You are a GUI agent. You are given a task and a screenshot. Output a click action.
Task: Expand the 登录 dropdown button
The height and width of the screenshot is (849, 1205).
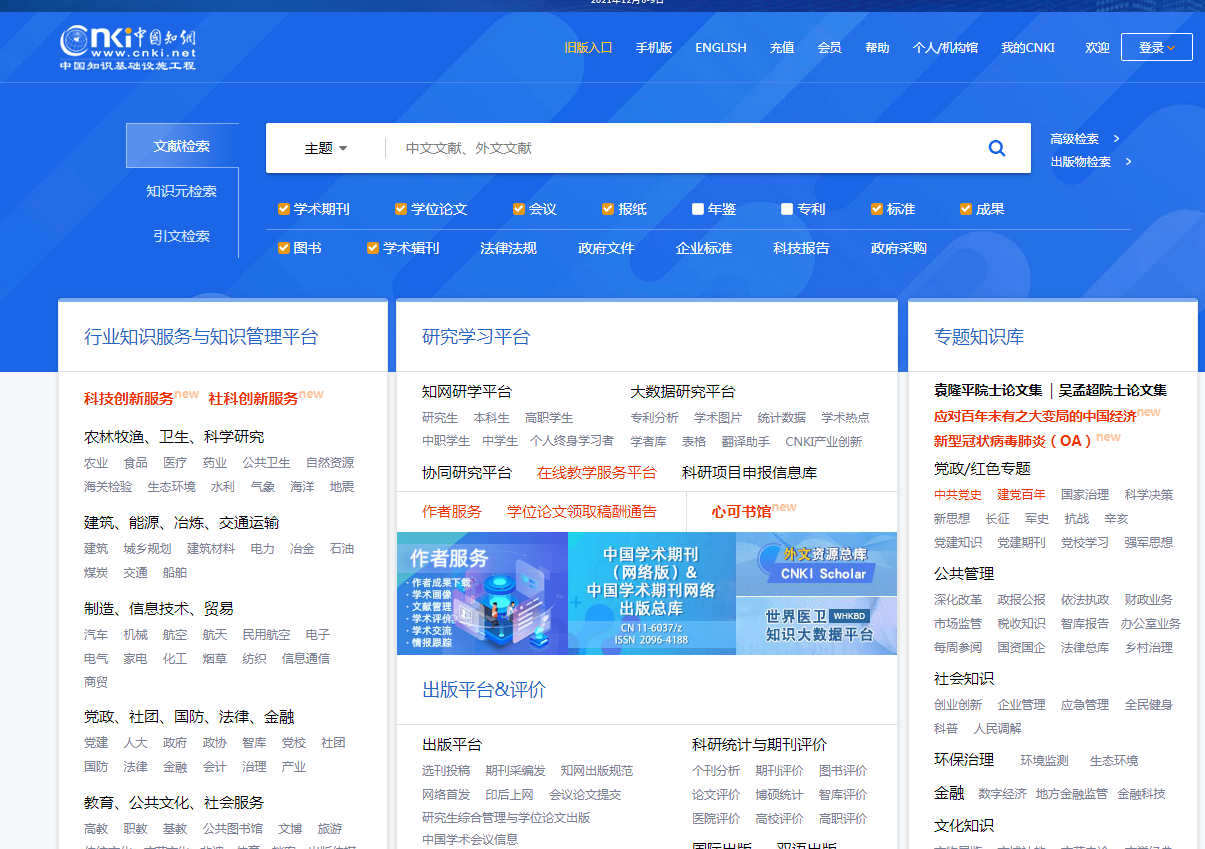pyautogui.click(x=1157, y=47)
